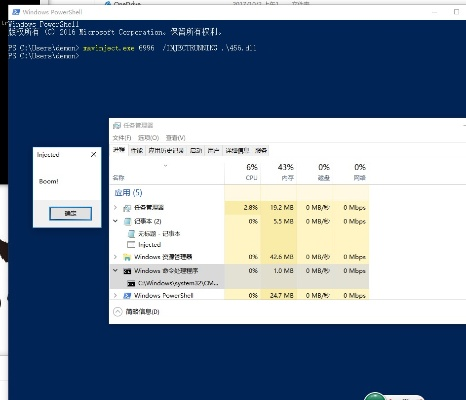Expand the 任务管理器 process group

pyautogui.click(x=115, y=207)
